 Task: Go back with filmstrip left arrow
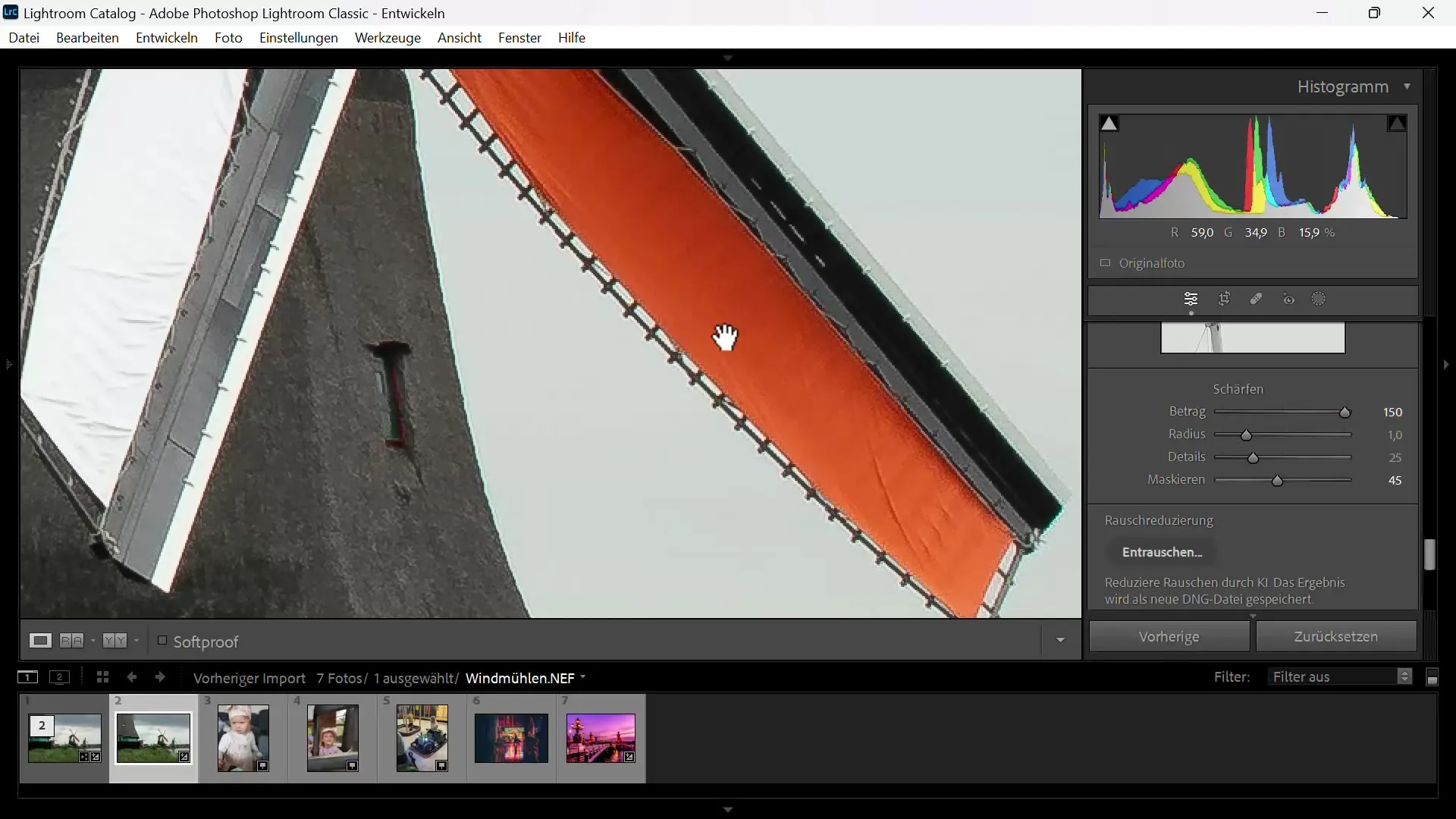pos(132,677)
